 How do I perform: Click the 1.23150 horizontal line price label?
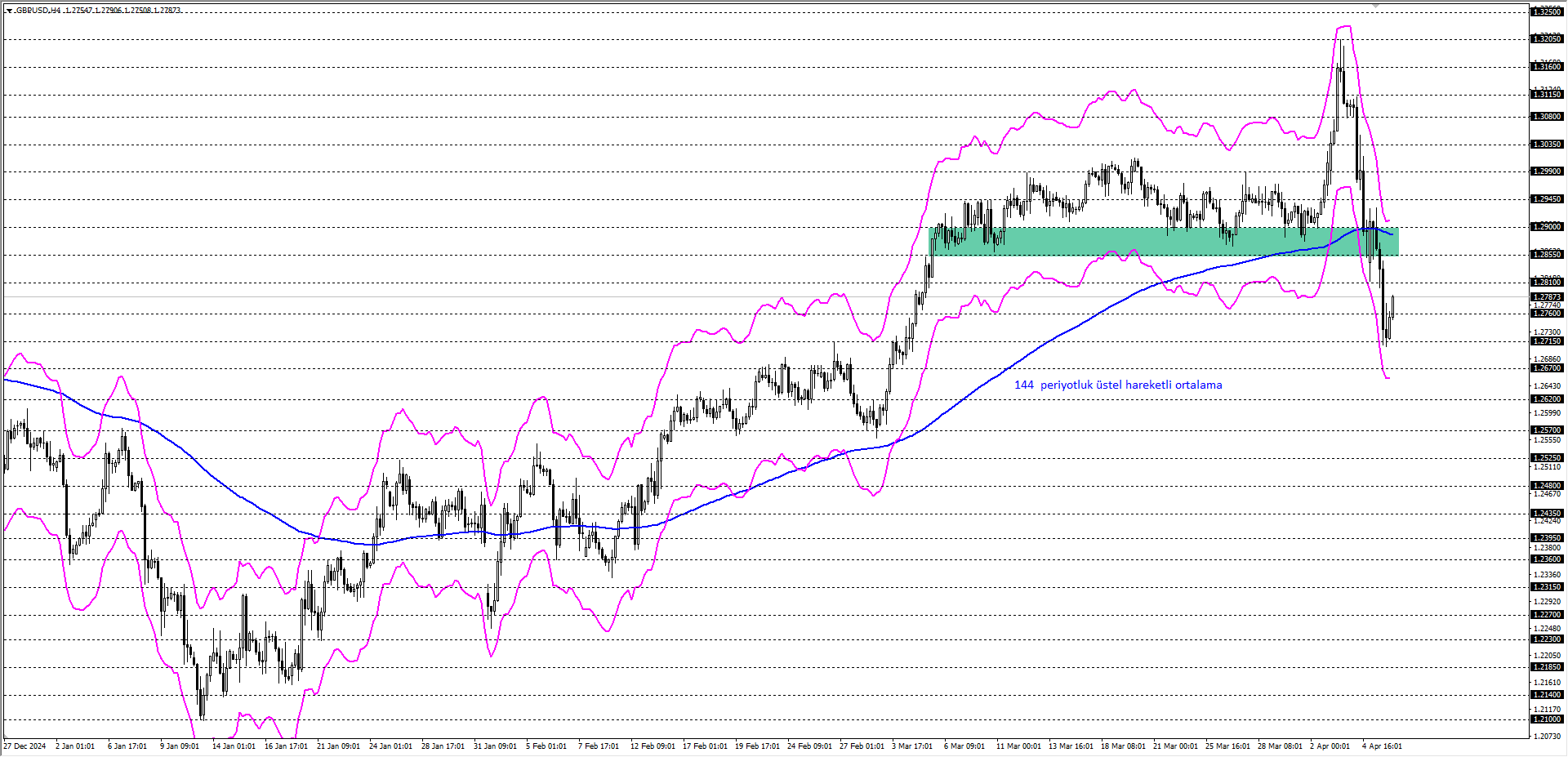(x=1547, y=587)
